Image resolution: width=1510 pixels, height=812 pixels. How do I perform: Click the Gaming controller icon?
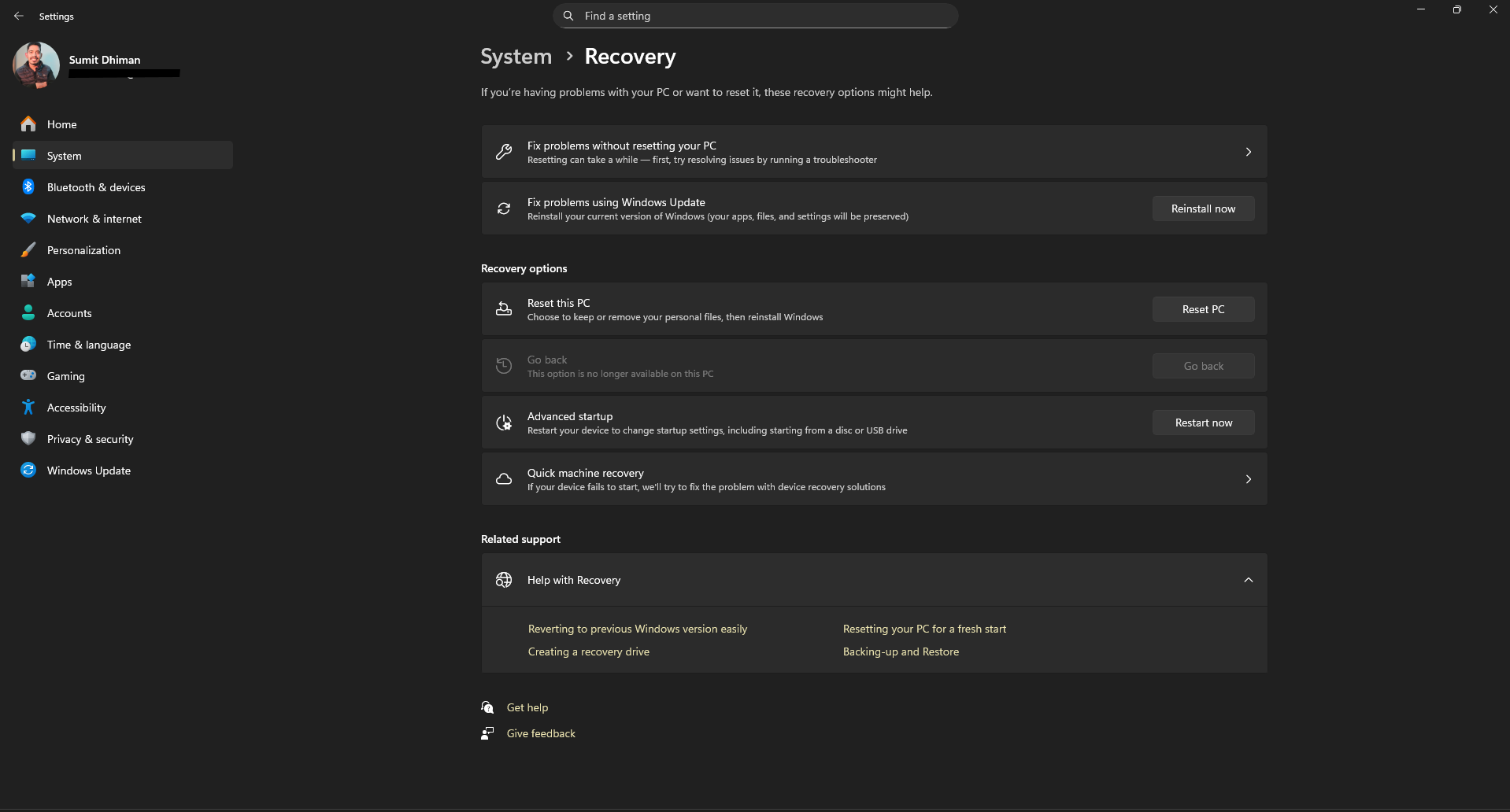[28, 375]
